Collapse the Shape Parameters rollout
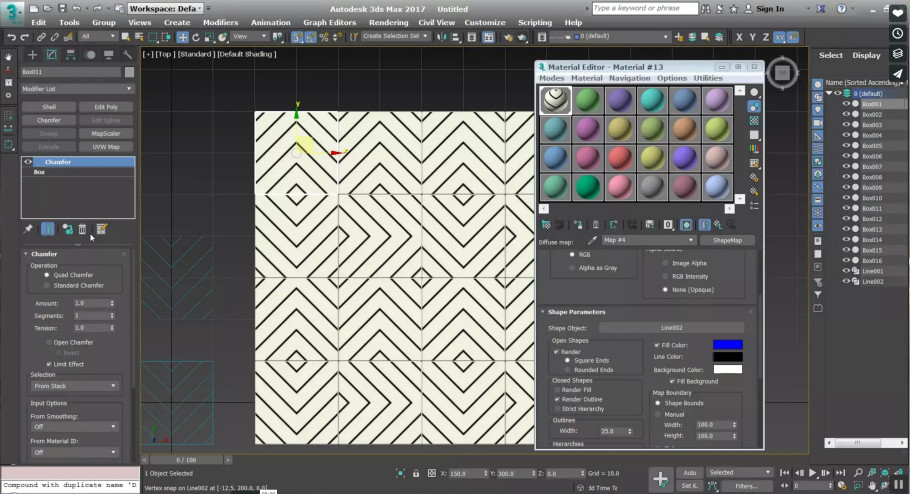The width and height of the screenshot is (910, 494). 543,312
